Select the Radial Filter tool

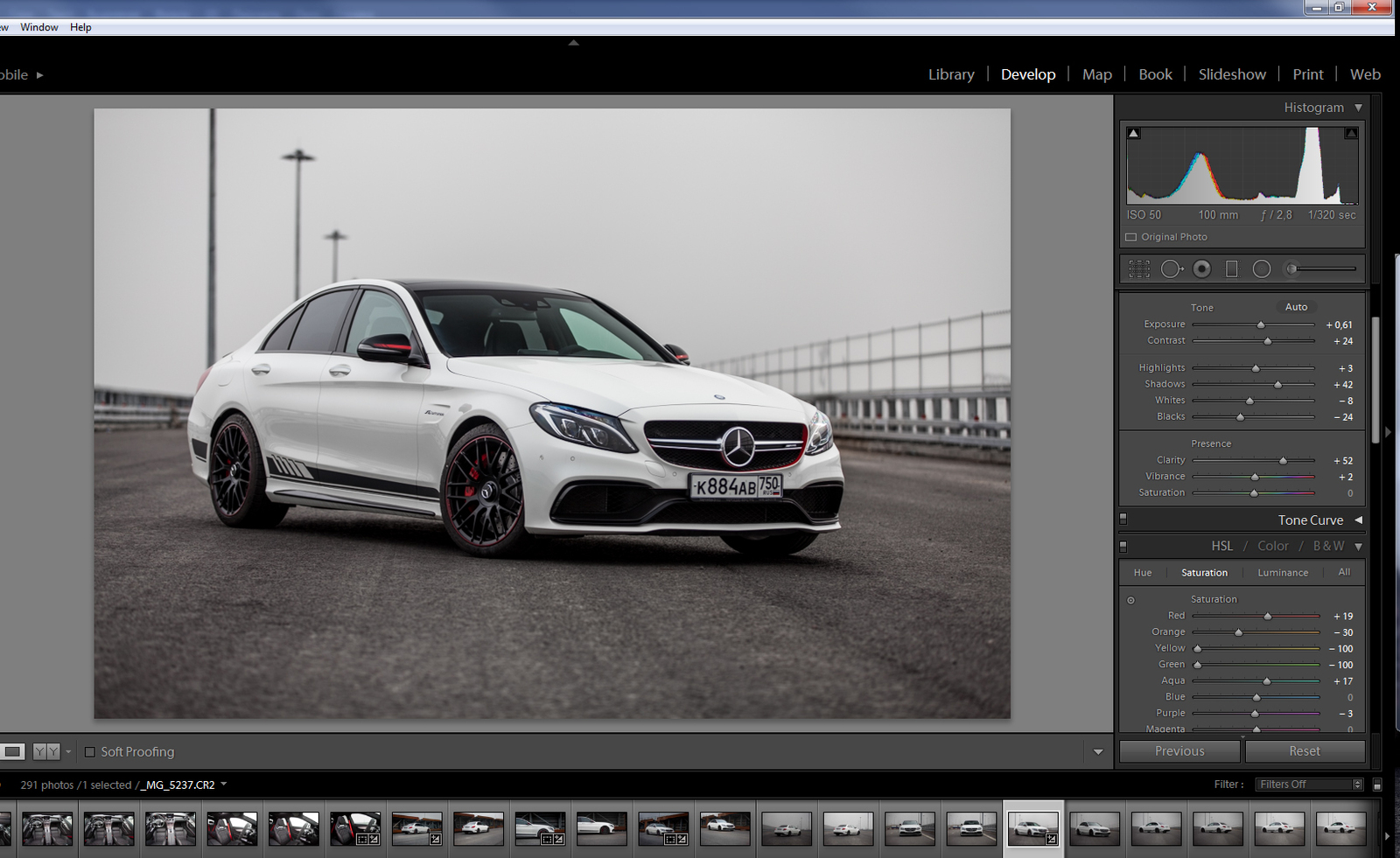pyautogui.click(x=1262, y=269)
